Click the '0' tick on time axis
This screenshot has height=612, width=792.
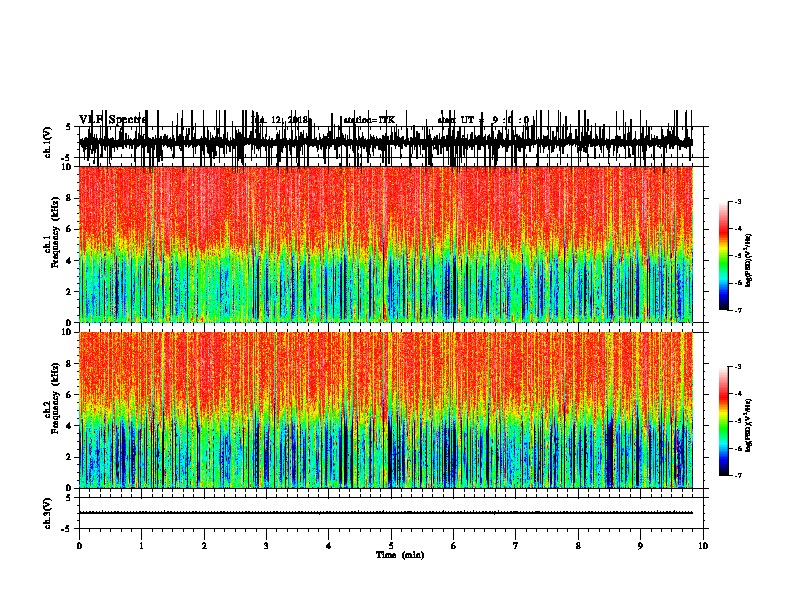coord(79,546)
